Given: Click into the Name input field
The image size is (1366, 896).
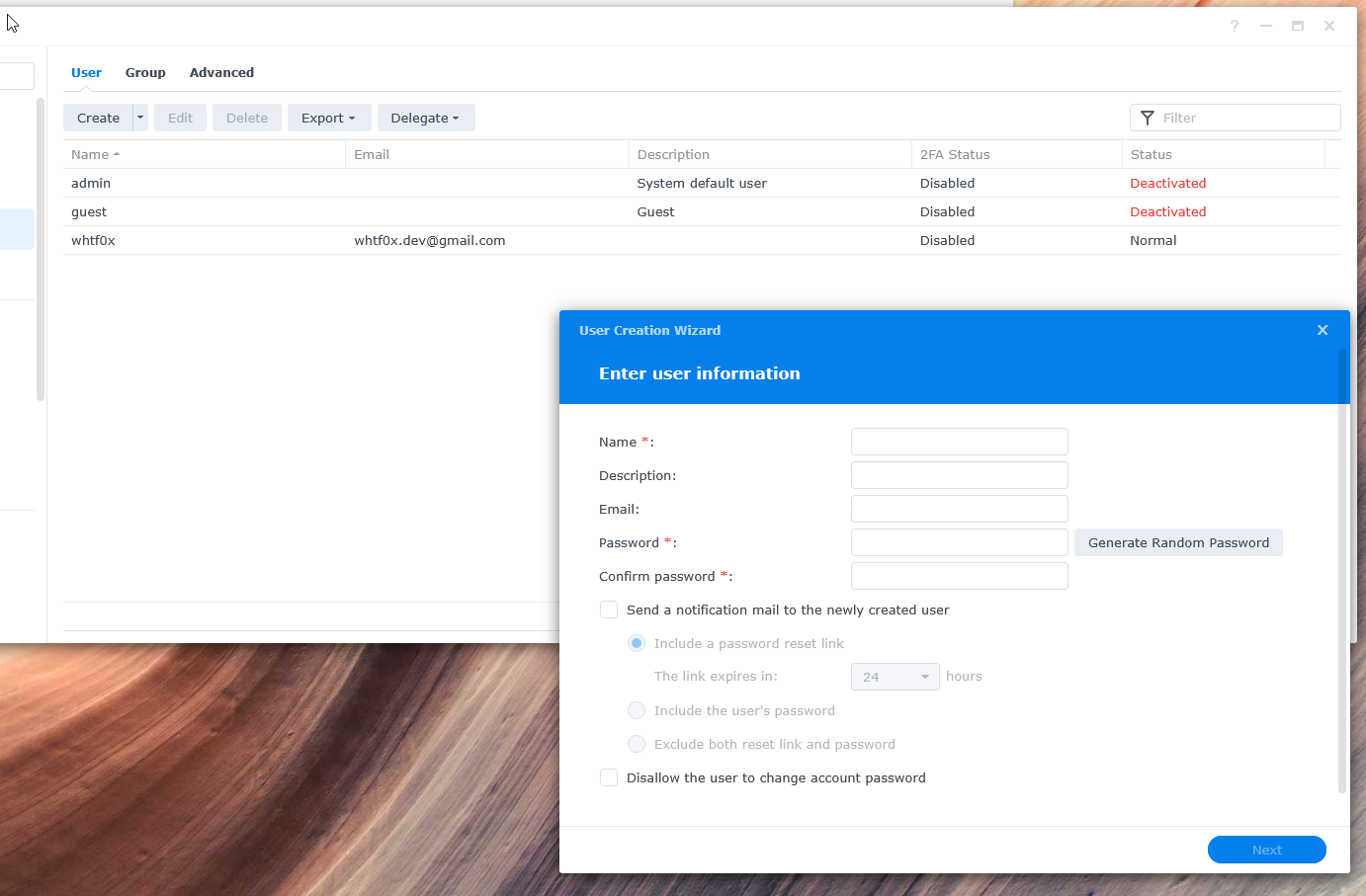Looking at the screenshot, I should (959, 442).
